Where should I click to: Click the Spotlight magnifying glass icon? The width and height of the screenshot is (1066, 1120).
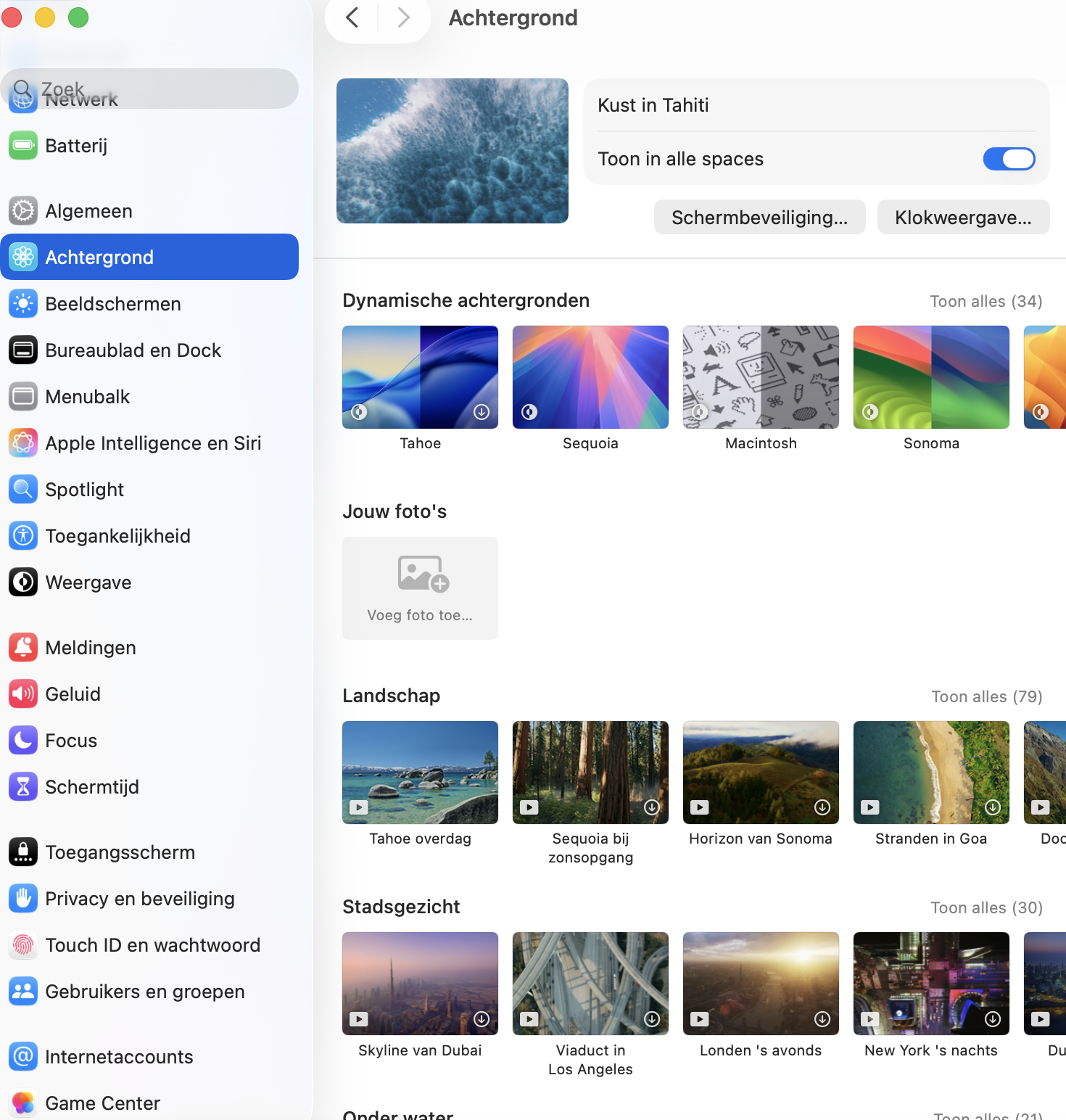(x=23, y=489)
